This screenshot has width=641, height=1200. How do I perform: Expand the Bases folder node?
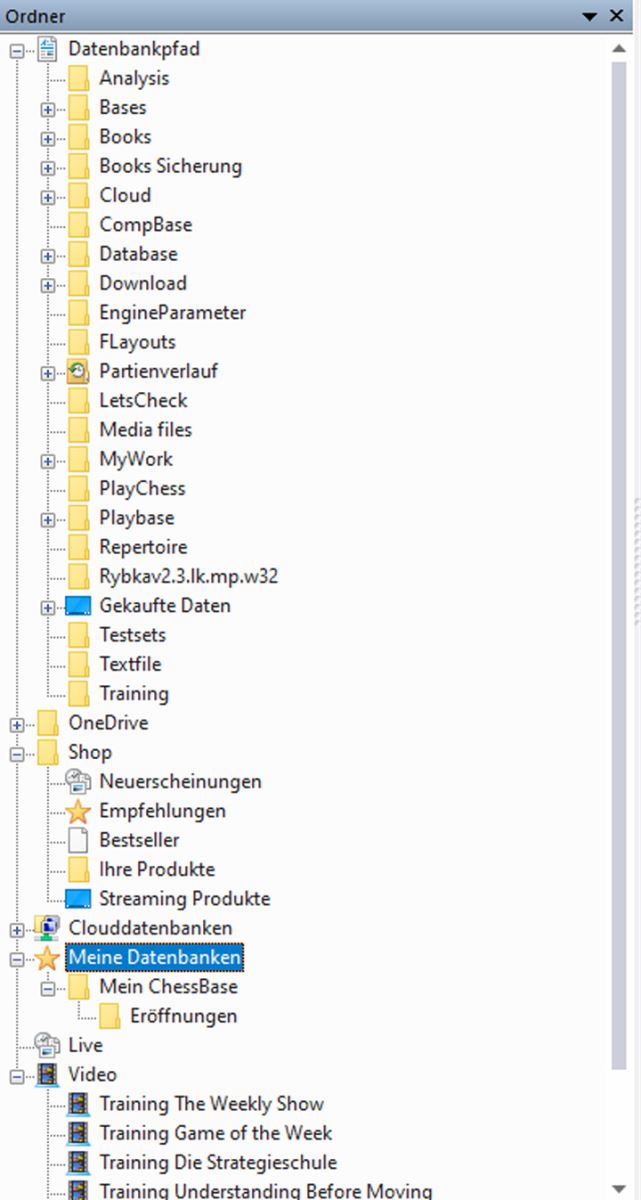(x=47, y=108)
